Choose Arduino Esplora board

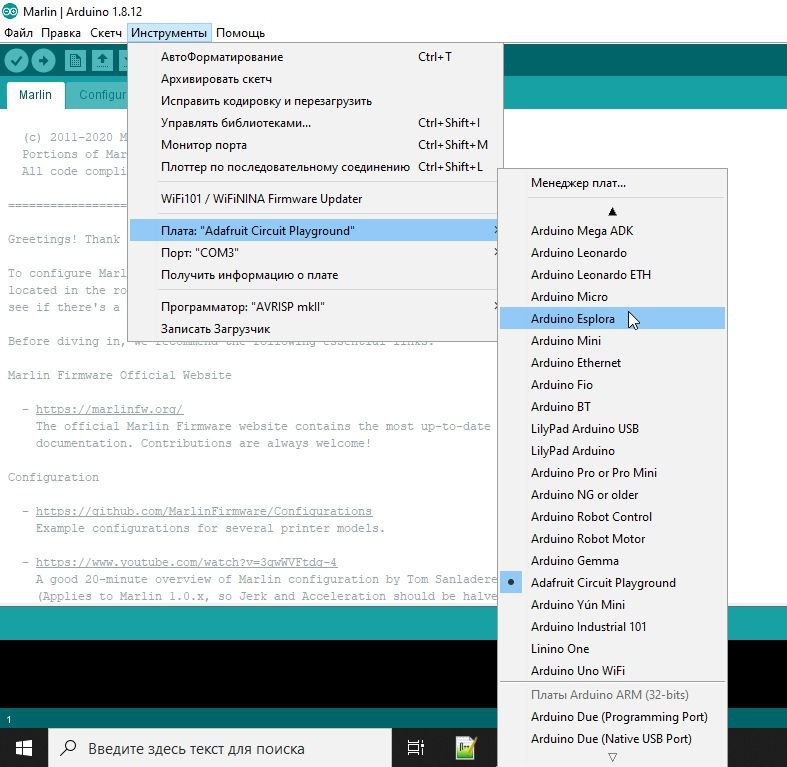(612, 319)
